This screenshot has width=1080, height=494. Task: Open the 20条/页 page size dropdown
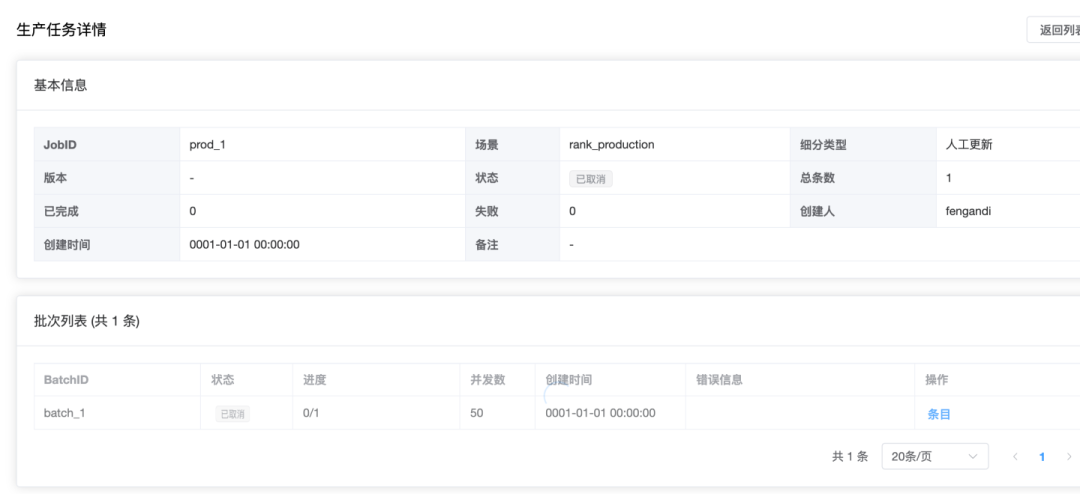(935, 456)
